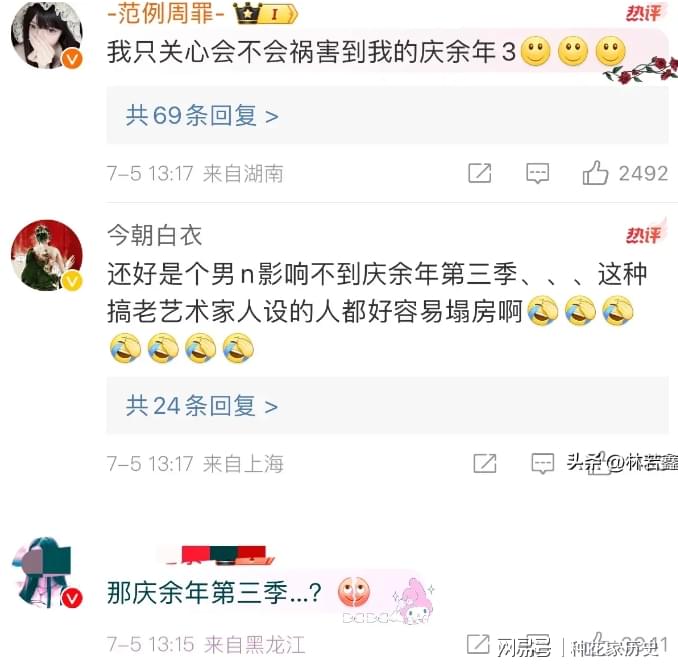Tap reply icon on 今朝白衣 comment
The width and height of the screenshot is (678, 668).
click(x=542, y=463)
